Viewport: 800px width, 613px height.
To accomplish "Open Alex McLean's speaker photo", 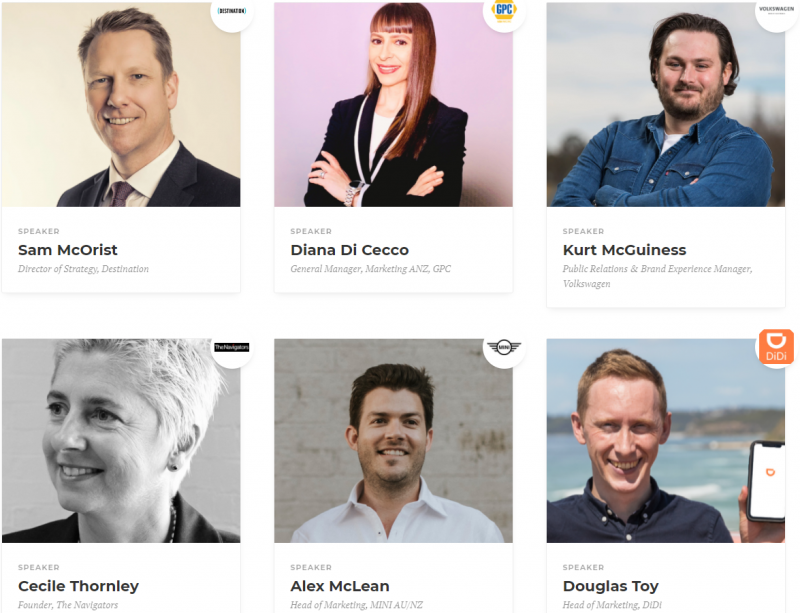I will pos(393,440).
